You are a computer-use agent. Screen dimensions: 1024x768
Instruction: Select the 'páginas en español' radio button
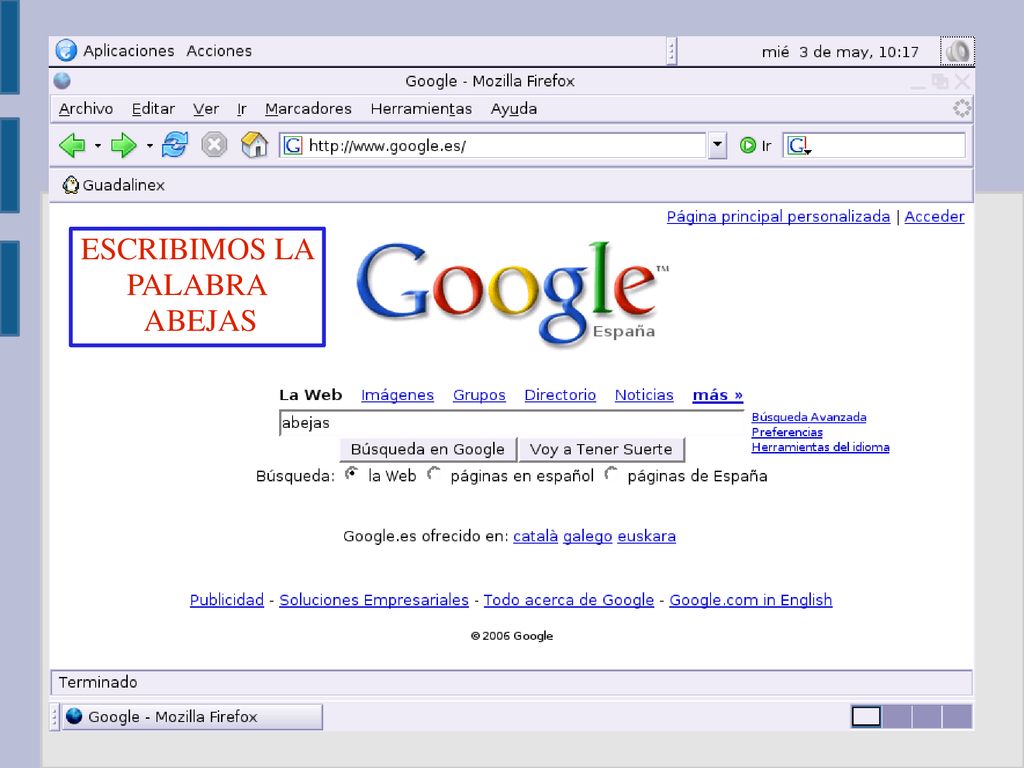point(434,473)
